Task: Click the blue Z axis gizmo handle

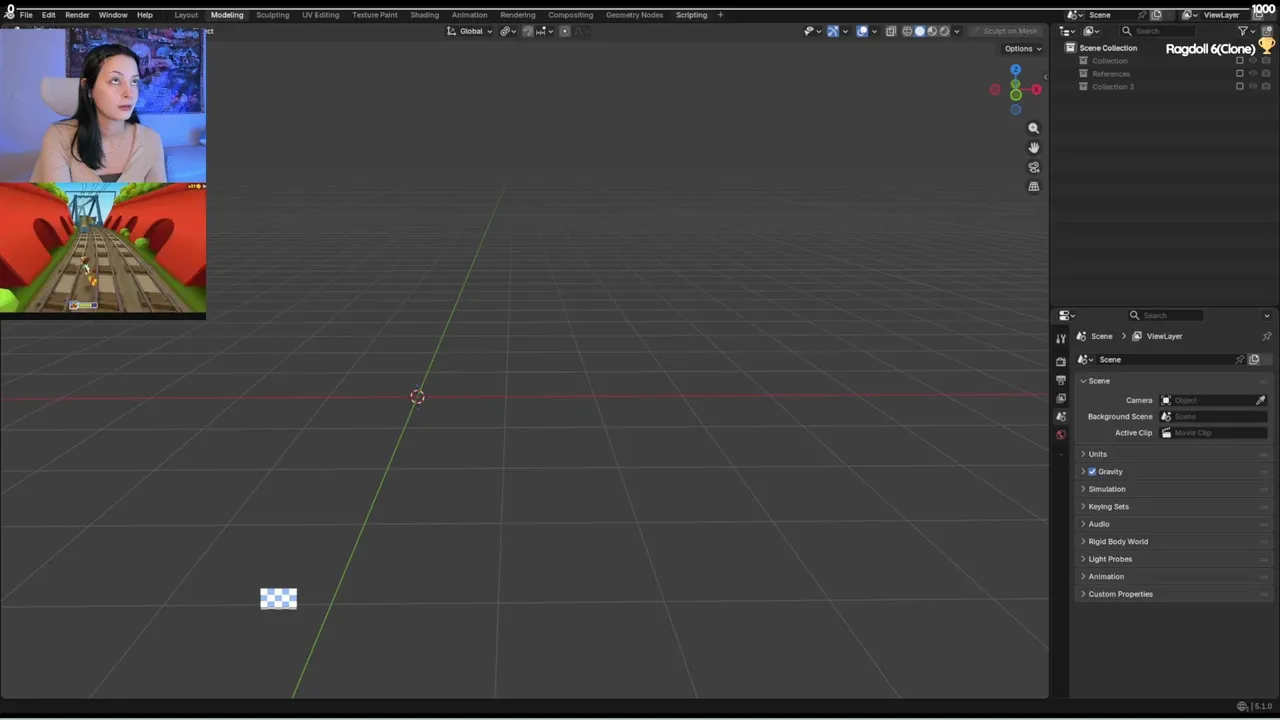Action: 1015,69
